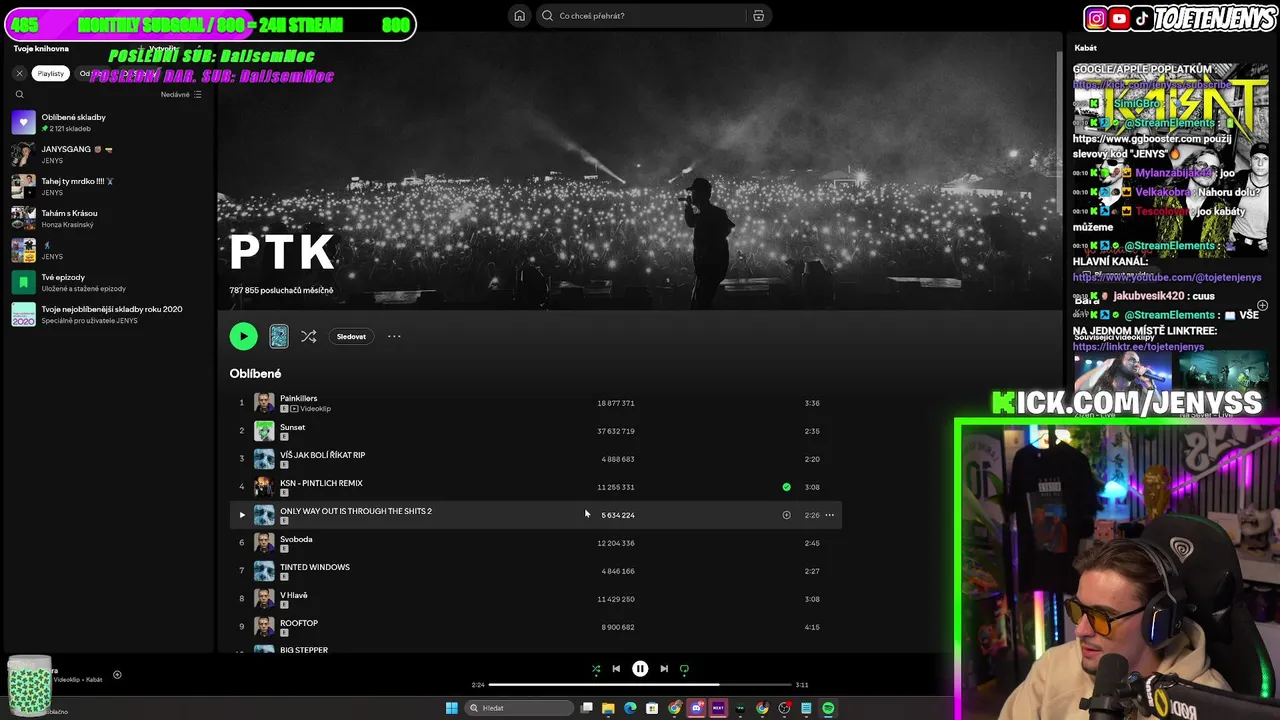Open File Explorer from the taskbar
This screenshot has width=1280, height=720.
tap(608, 708)
